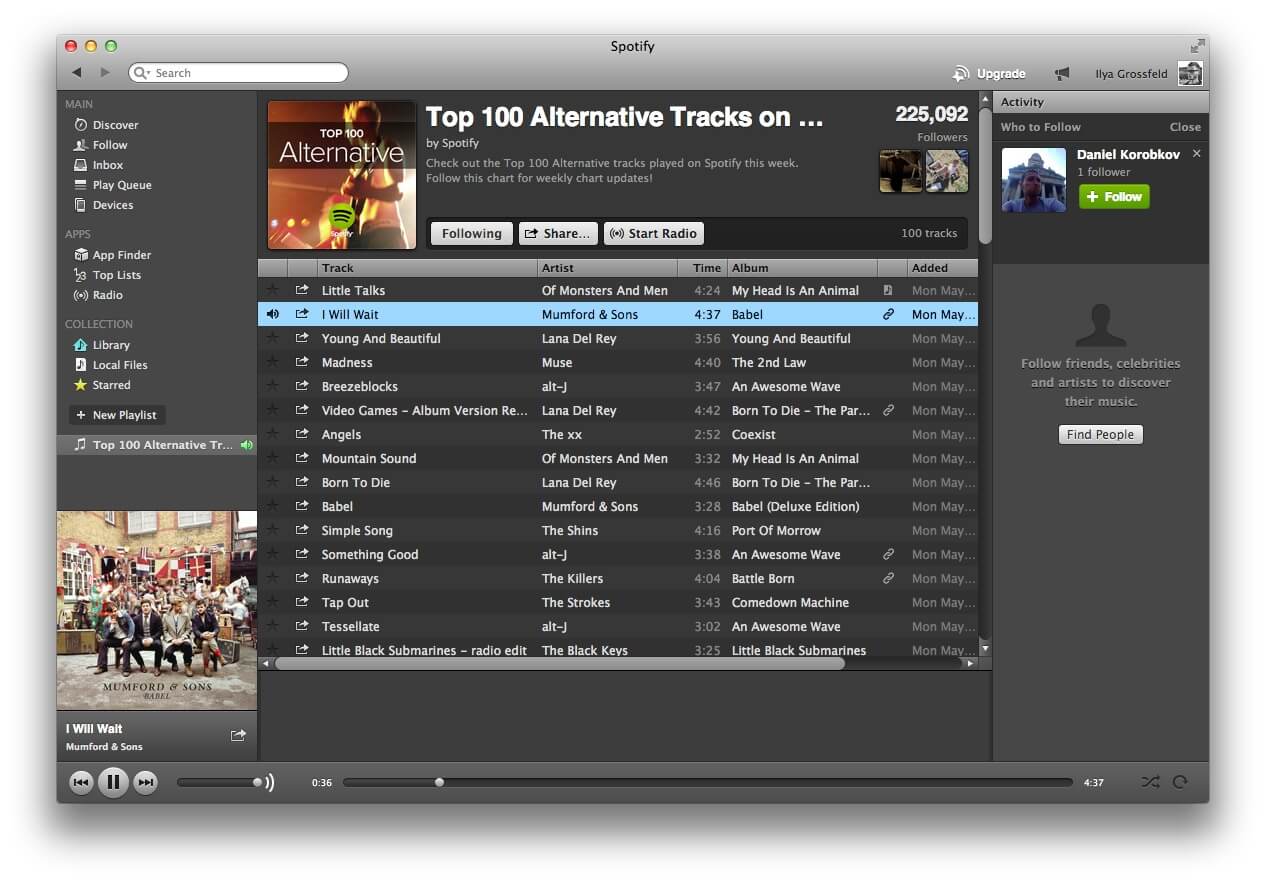Select Top 100 Alternative playlist in sidebar

(157, 445)
